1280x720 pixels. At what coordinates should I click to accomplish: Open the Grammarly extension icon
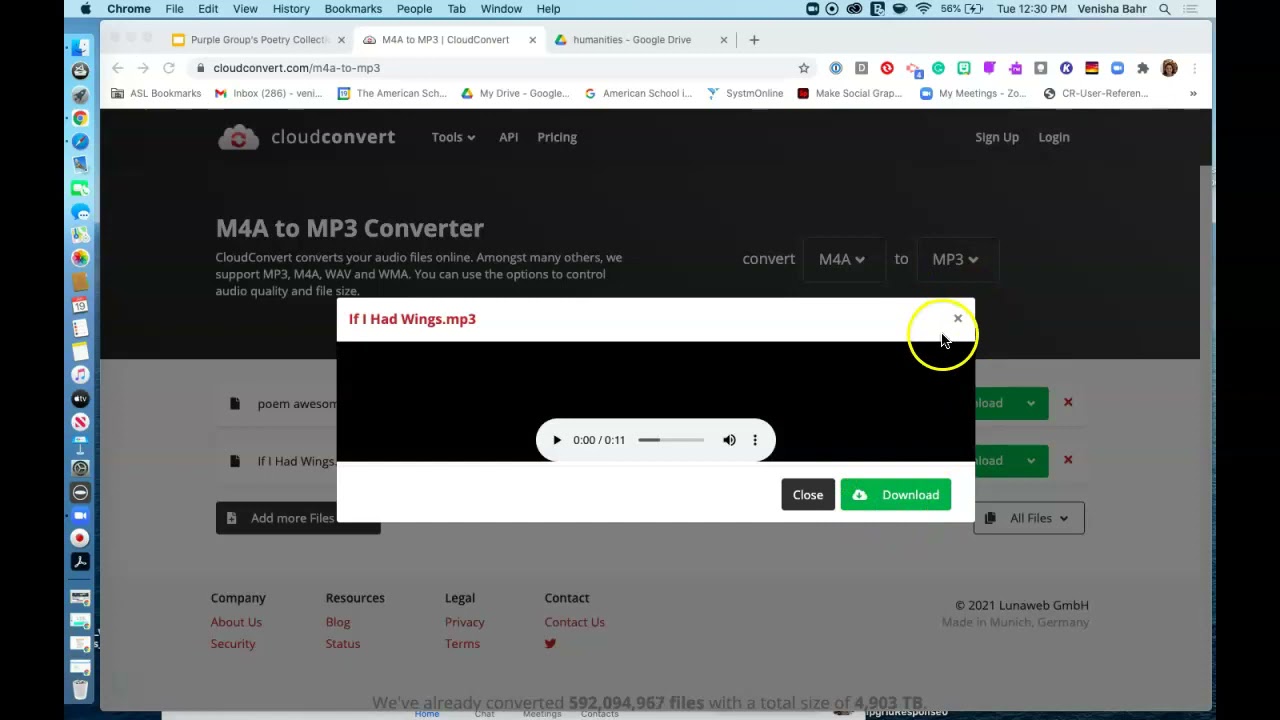pos(938,68)
